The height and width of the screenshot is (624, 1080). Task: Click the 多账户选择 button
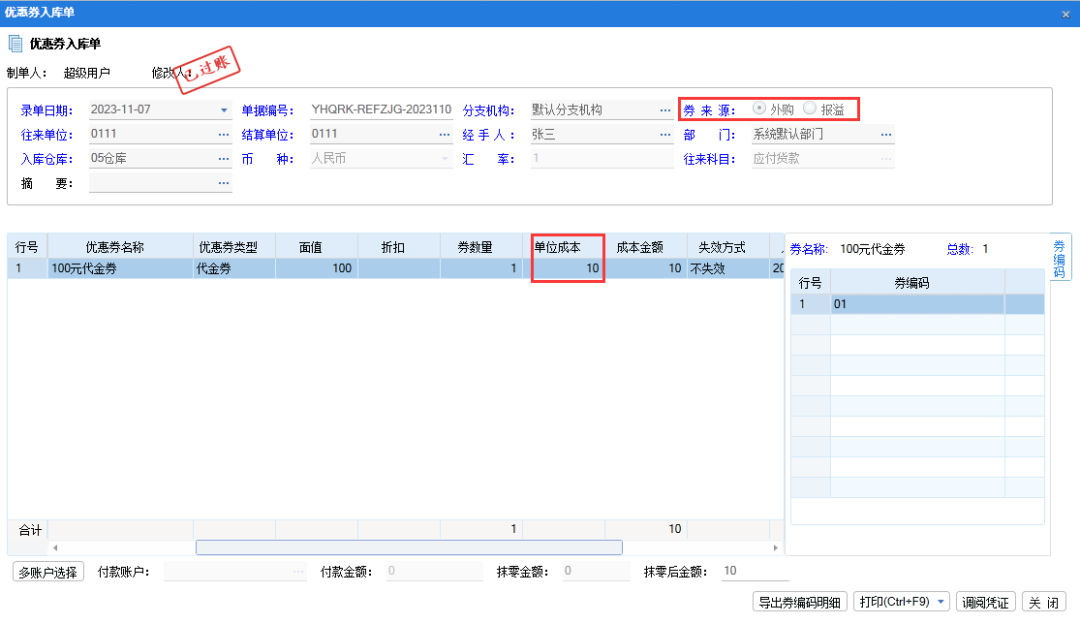click(48, 572)
